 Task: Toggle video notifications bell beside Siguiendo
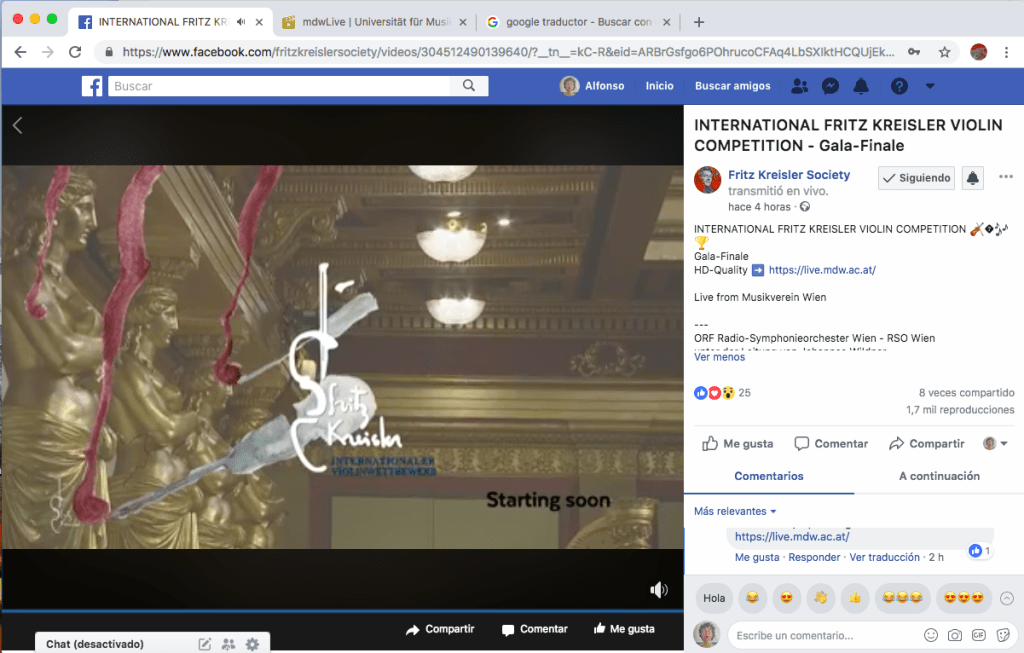coord(972,178)
